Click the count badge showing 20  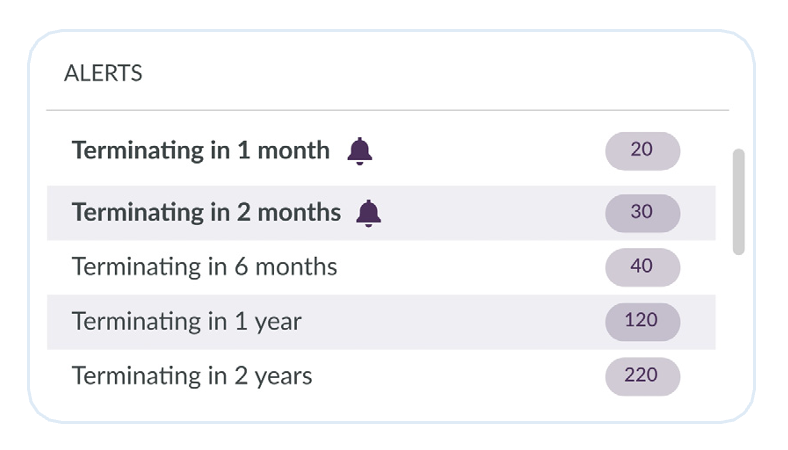[x=642, y=151]
